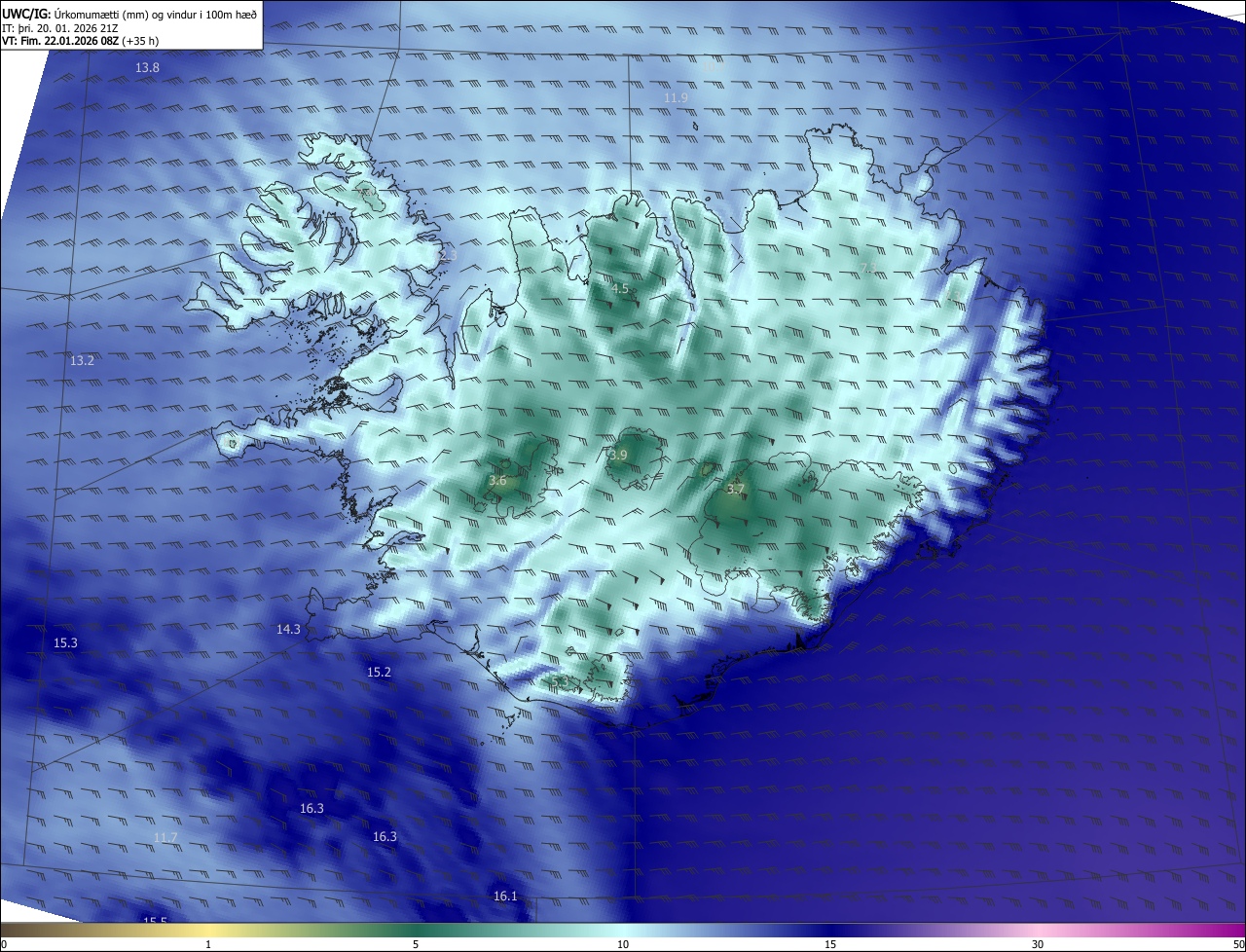Click the color scale tick labeled 30

pos(1038,944)
